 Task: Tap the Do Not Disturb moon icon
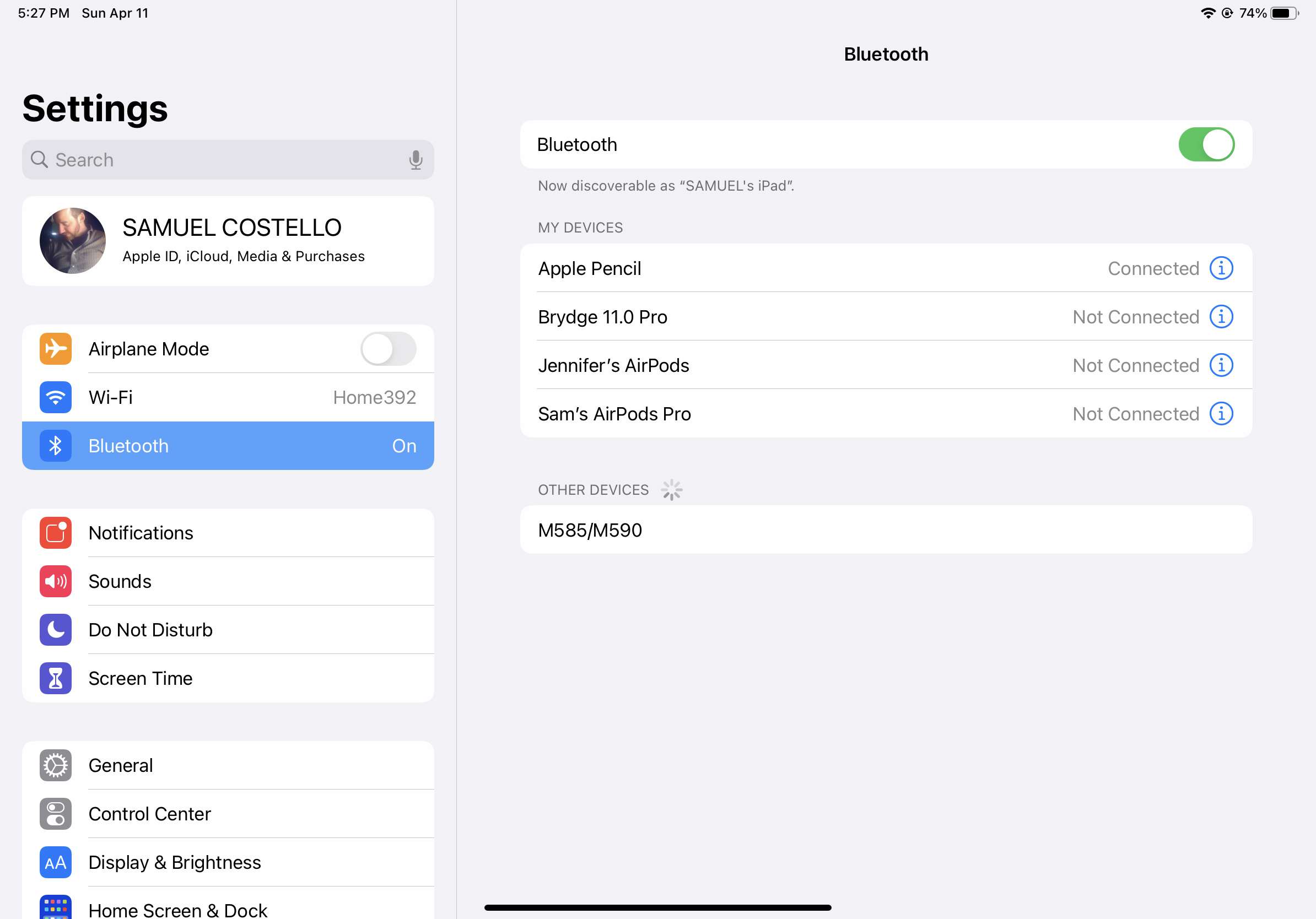click(56, 630)
